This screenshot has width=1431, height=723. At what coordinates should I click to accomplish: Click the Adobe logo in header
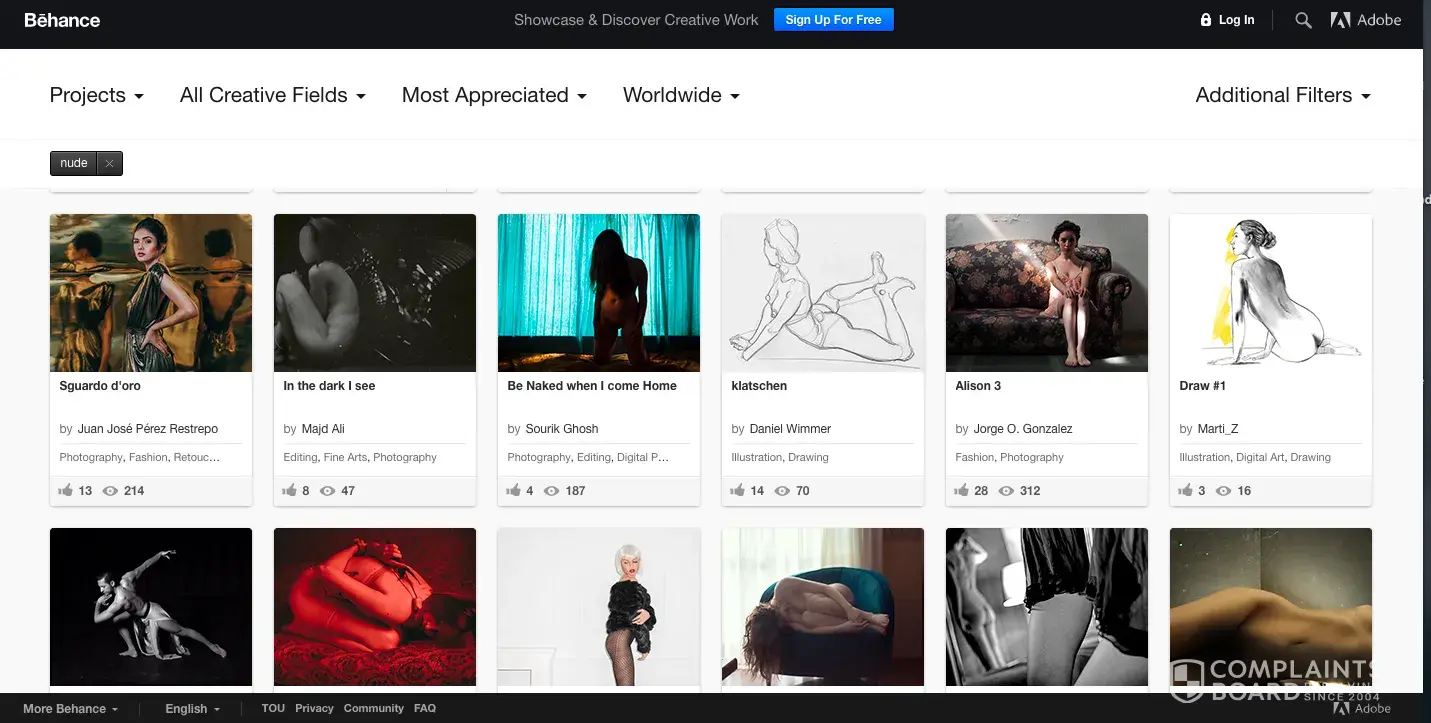(1366, 20)
